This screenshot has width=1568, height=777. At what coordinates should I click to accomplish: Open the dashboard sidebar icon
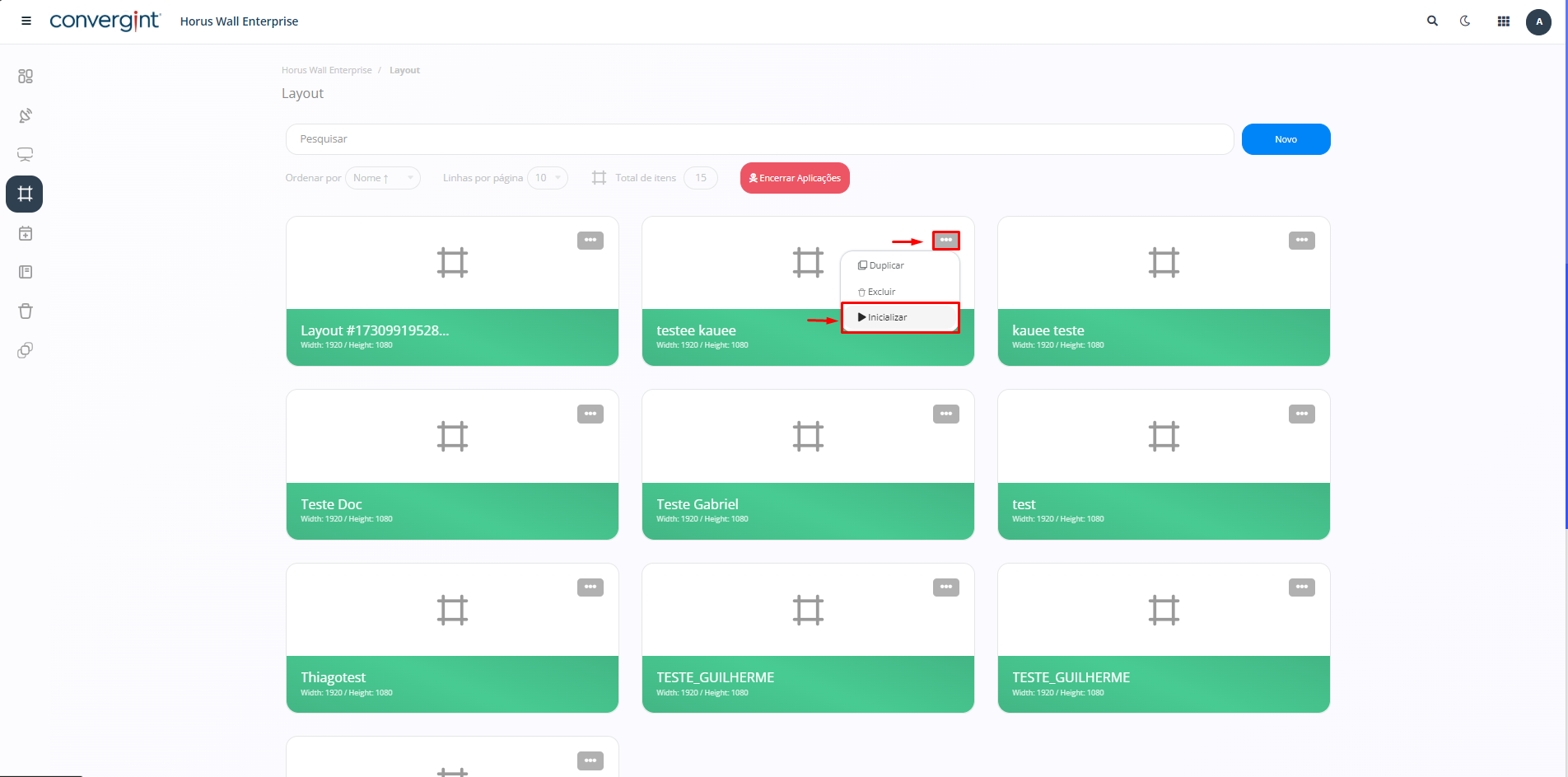pyautogui.click(x=26, y=77)
